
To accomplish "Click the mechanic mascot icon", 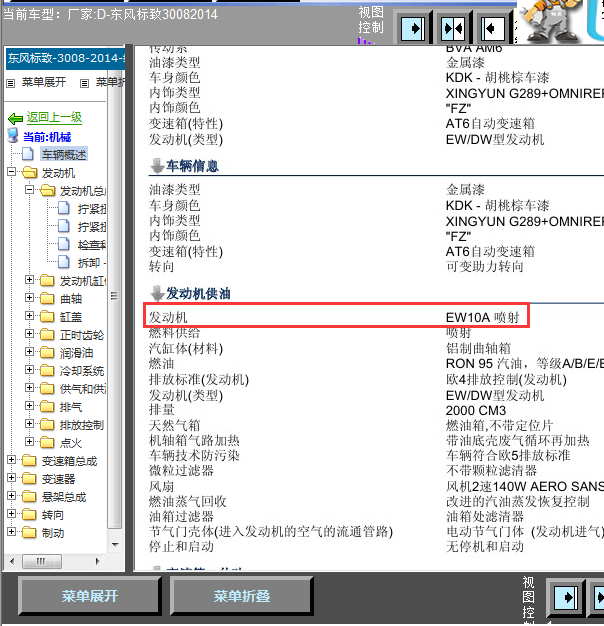I will tap(551, 21).
